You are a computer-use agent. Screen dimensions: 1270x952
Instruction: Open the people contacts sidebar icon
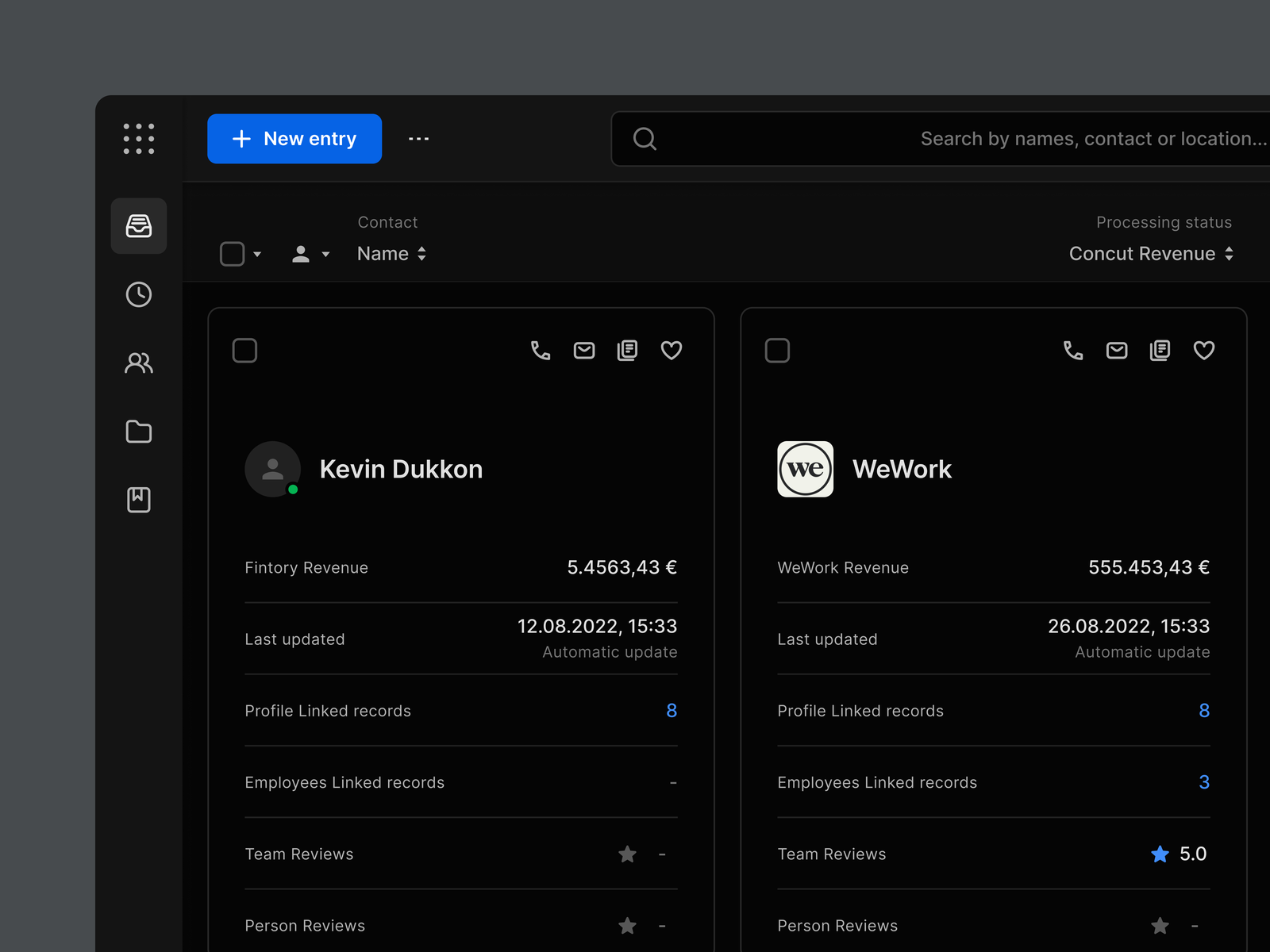pyautogui.click(x=139, y=363)
